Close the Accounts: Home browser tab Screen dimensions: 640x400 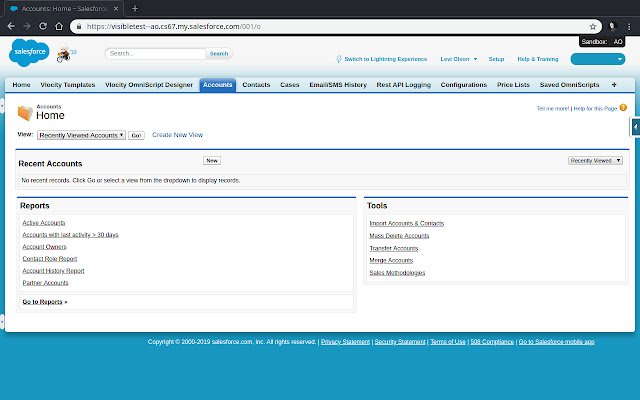point(116,8)
